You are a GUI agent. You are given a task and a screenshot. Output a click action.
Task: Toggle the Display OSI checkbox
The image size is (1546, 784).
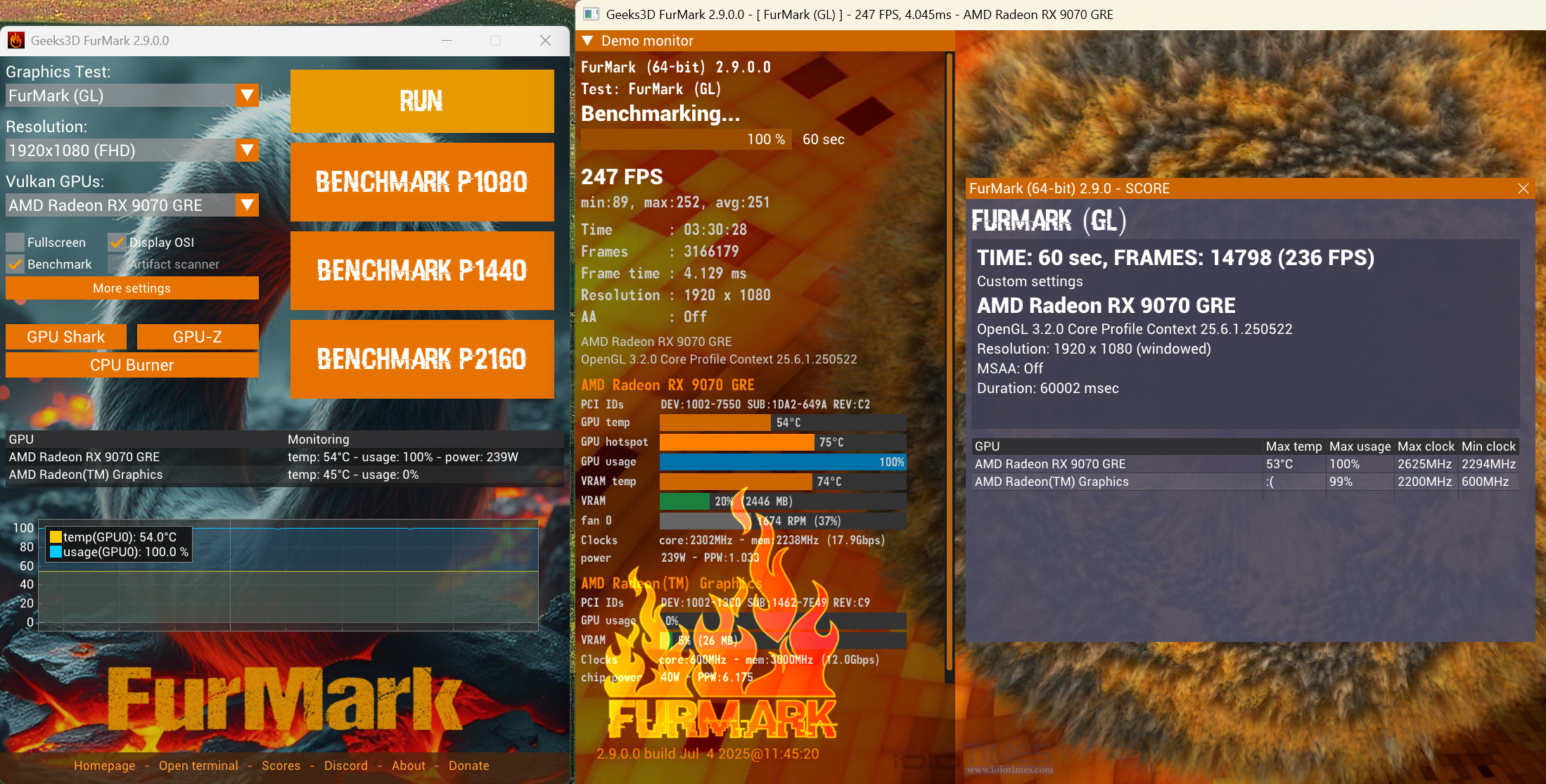[117, 242]
